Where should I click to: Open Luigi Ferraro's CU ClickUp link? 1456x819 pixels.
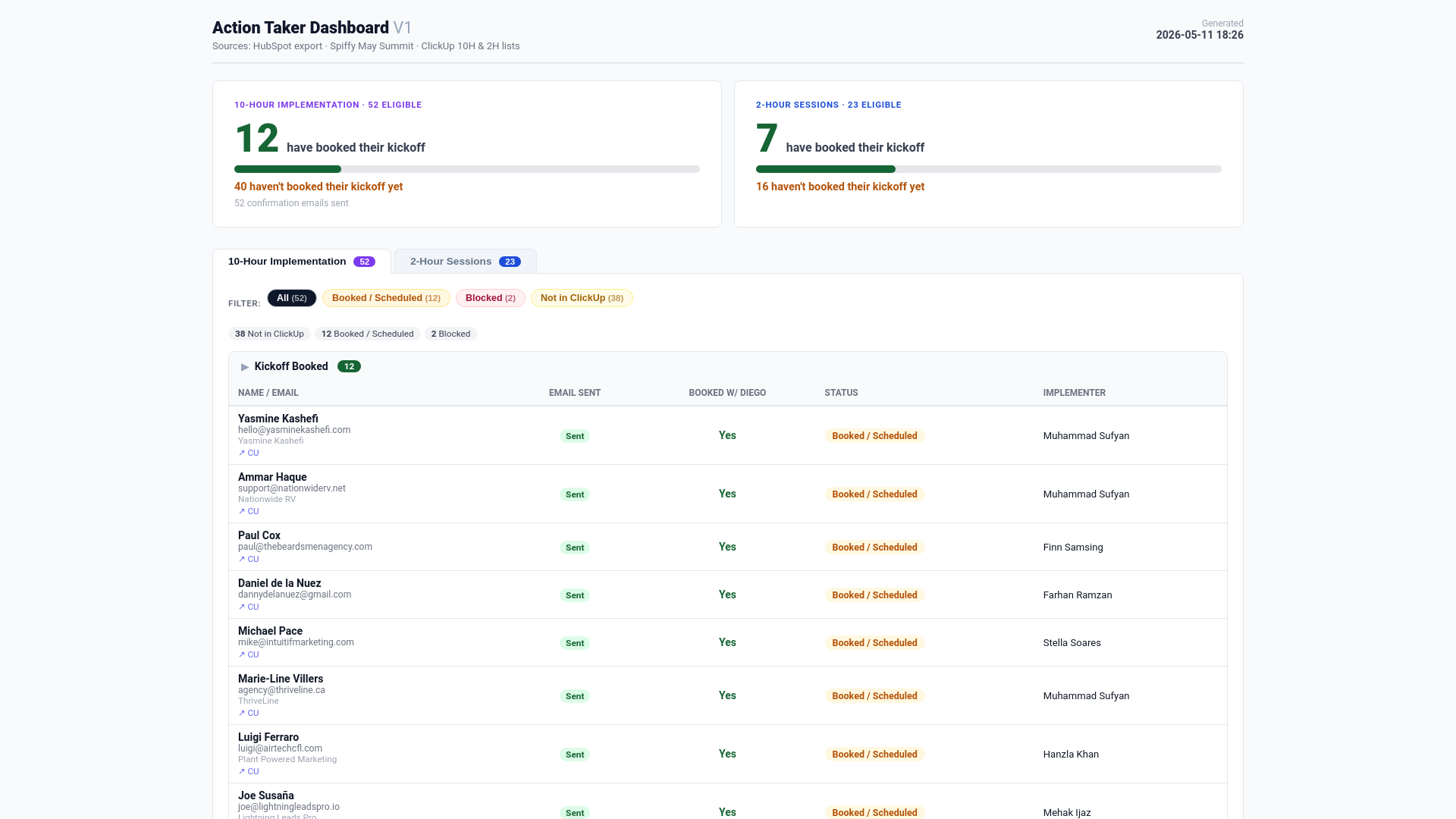249,771
